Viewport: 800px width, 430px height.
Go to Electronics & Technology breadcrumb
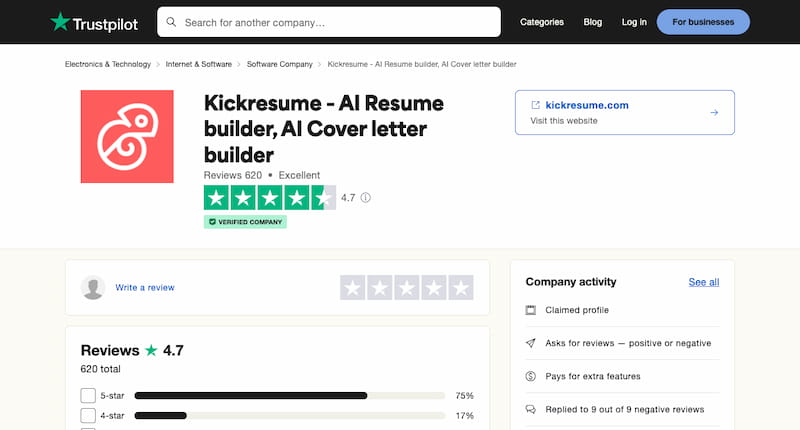(108, 64)
